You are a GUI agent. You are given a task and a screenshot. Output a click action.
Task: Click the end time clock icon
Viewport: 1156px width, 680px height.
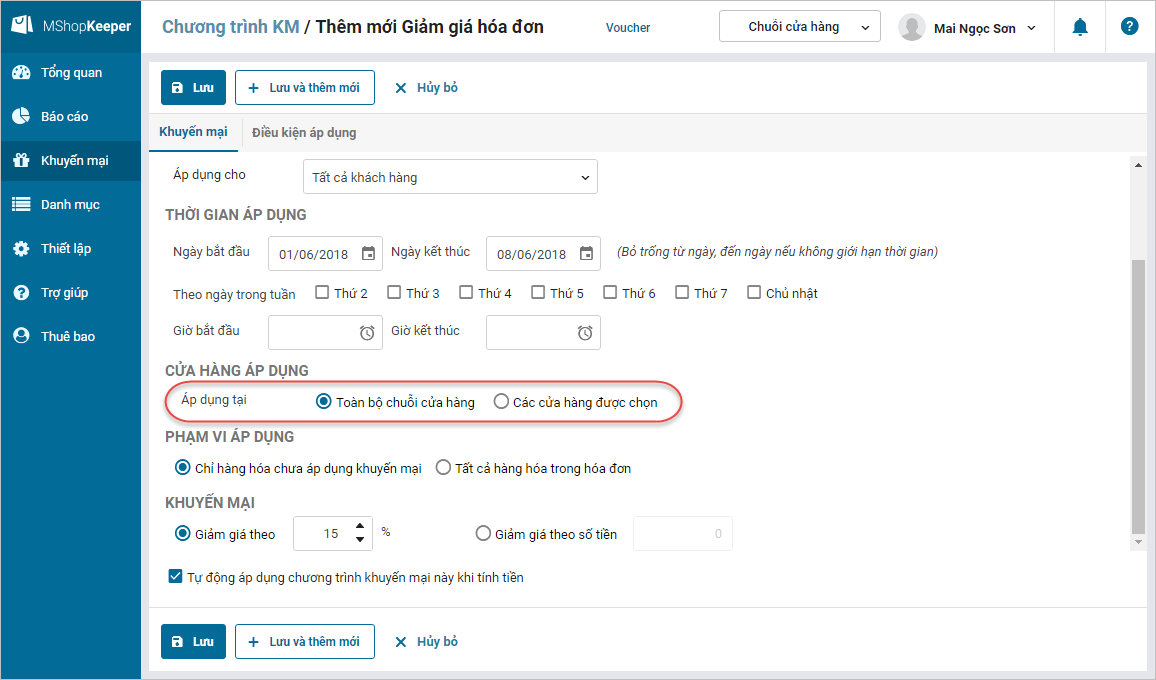click(x=585, y=333)
